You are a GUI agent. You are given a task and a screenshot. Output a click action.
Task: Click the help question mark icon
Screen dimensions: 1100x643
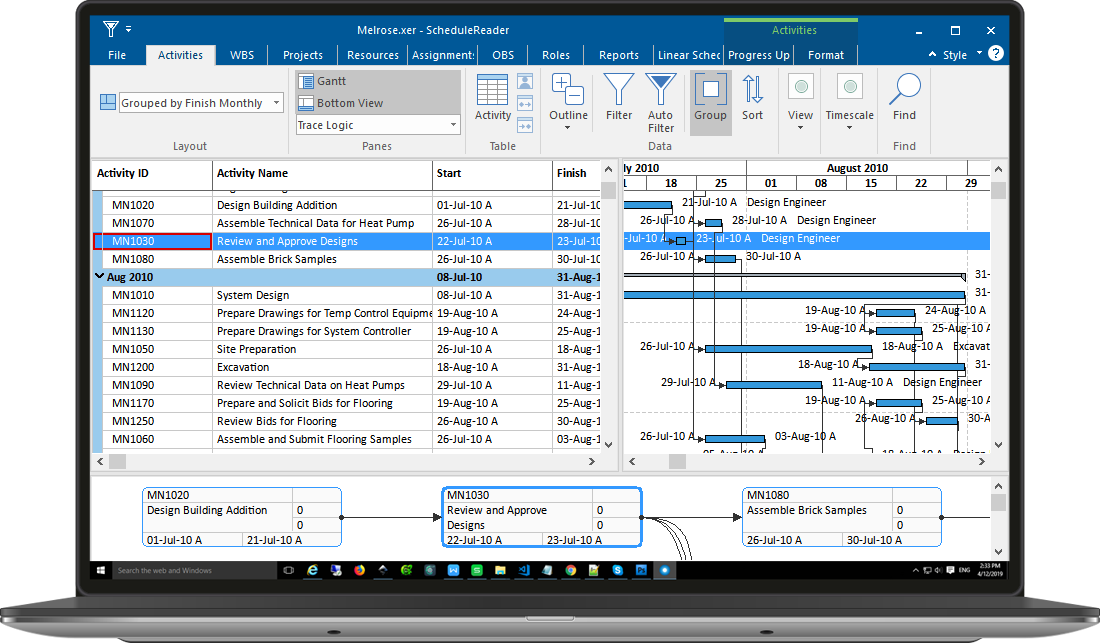point(995,54)
